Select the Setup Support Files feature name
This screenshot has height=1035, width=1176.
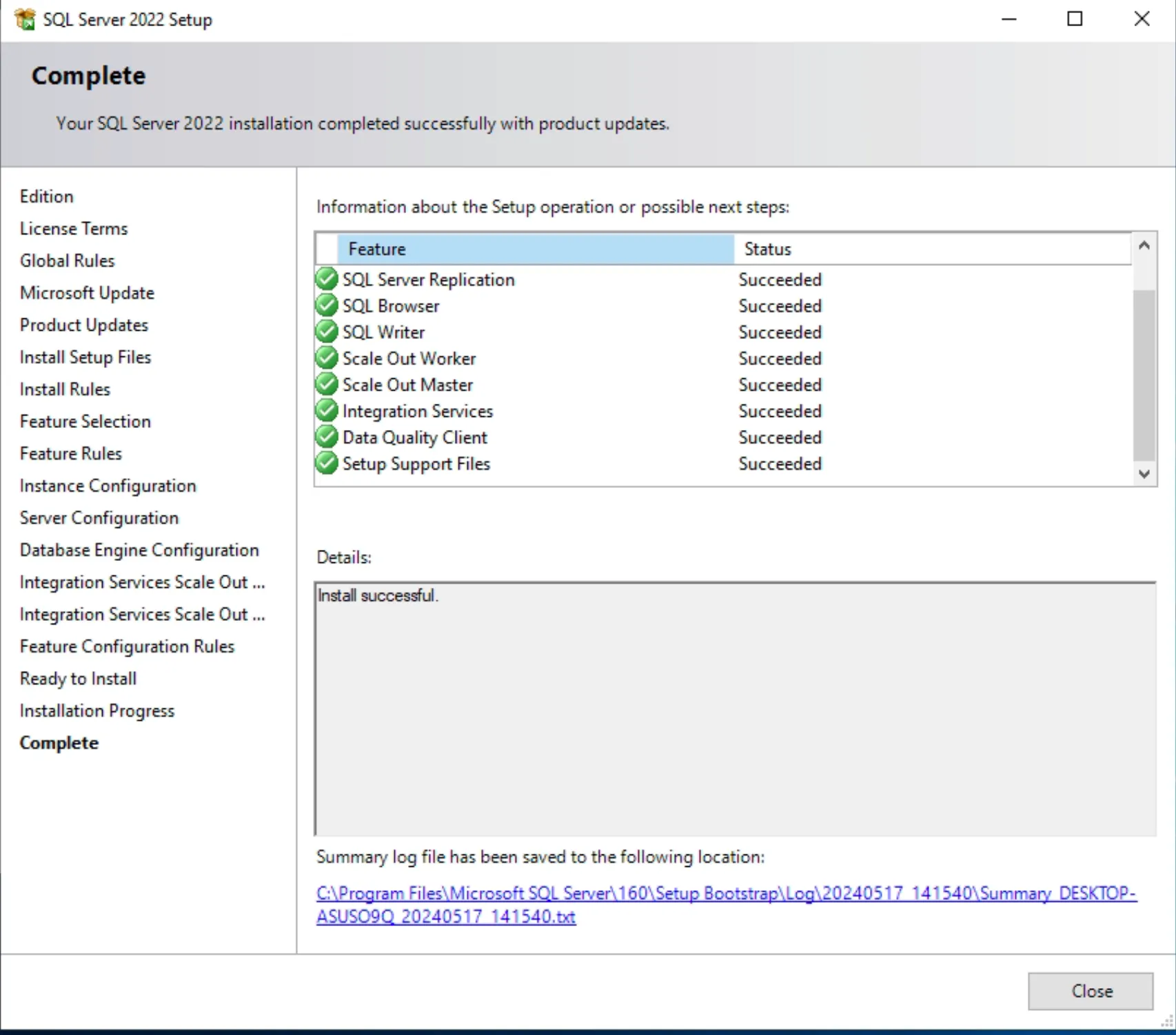[416, 463]
